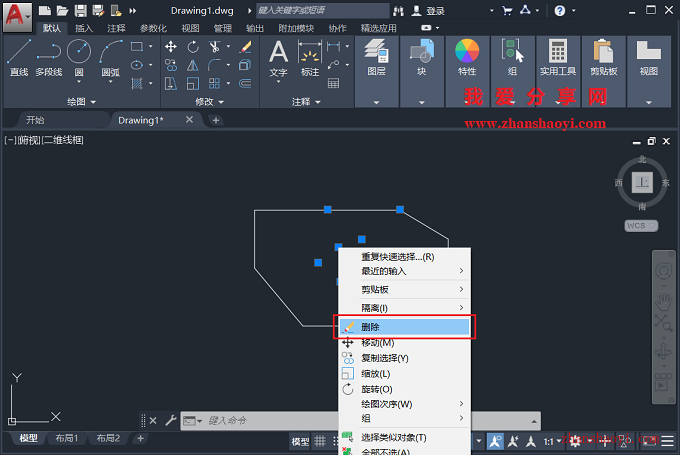Toggle model space (模型) button in status bar

click(x=300, y=442)
